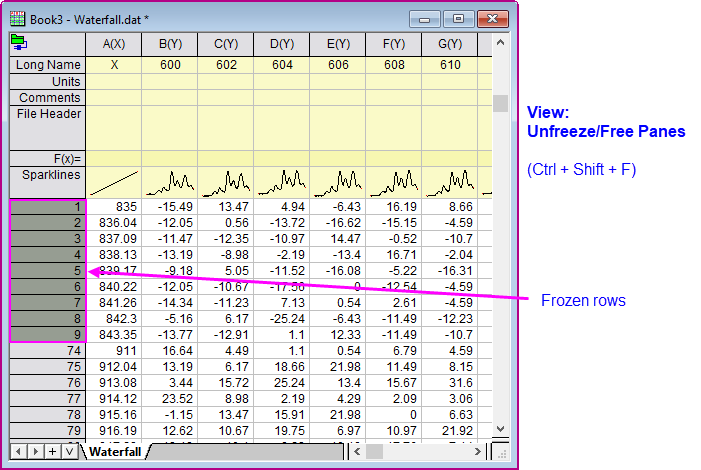Screen dimensions: 701x470
Task: Click cell with value 21.92
Action: click(449, 431)
